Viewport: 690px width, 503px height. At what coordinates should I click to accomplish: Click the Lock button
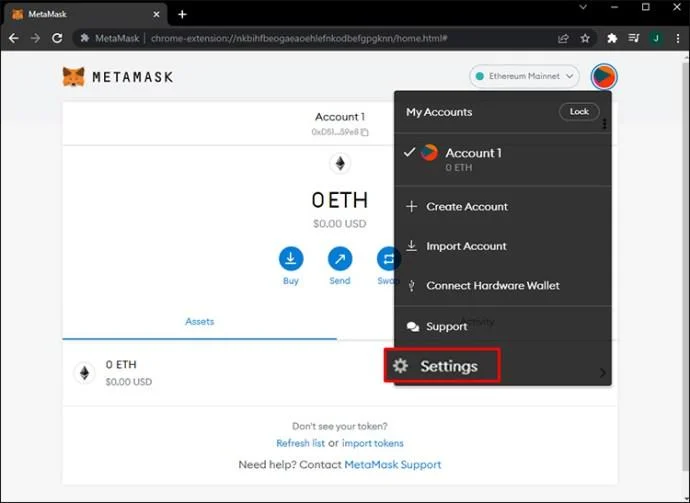click(579, 112)
